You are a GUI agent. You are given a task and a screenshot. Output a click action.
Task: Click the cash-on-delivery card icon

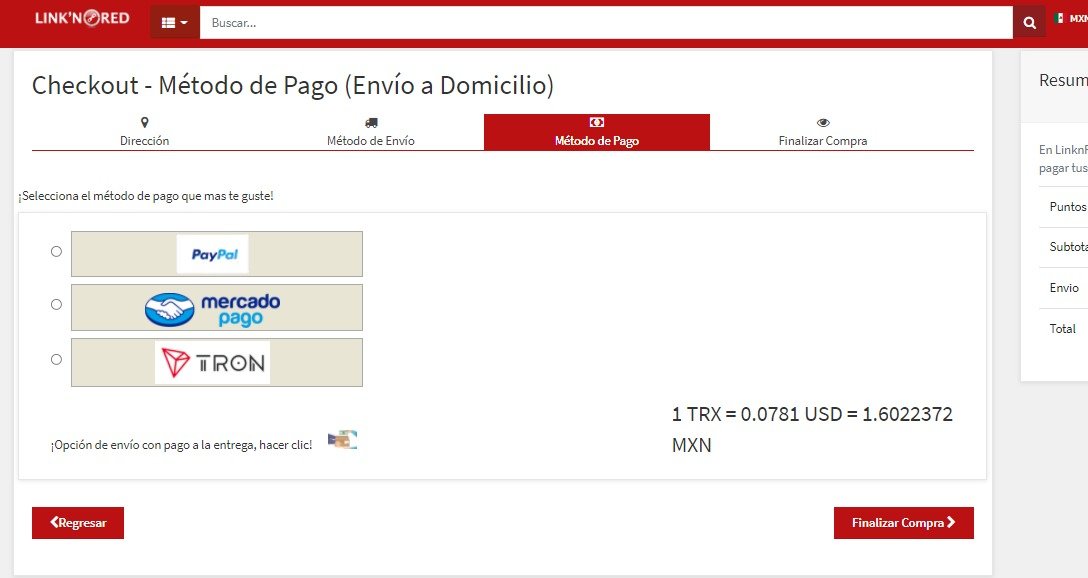(342, 440)
